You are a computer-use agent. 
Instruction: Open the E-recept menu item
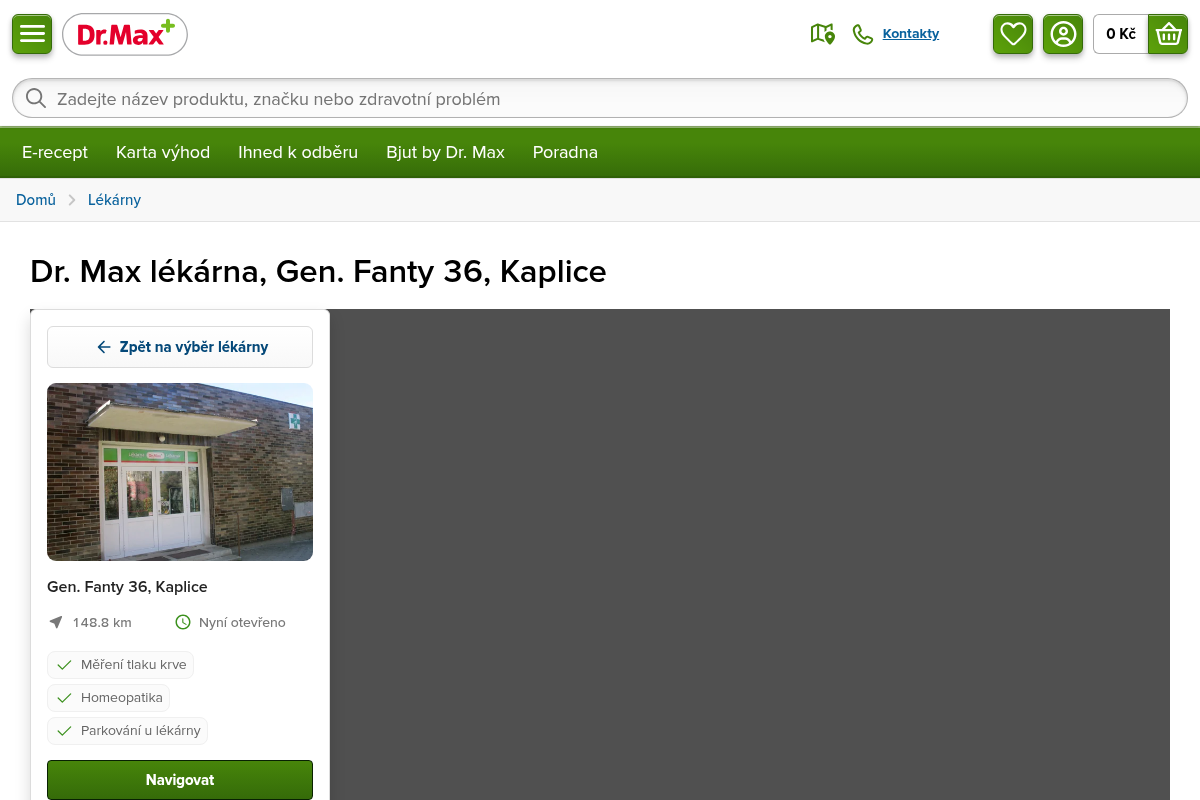[x=55, y=152]
